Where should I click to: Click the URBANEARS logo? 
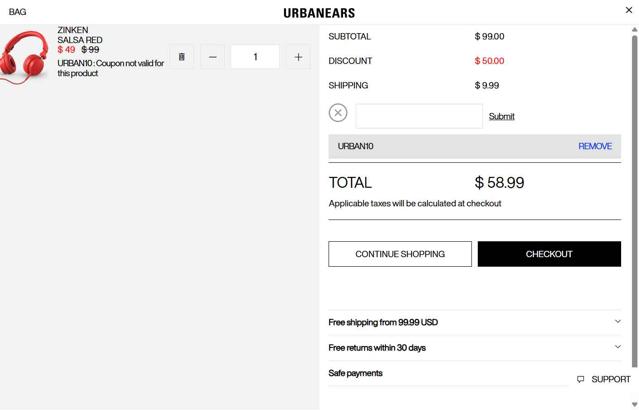[x=319, y=13]
